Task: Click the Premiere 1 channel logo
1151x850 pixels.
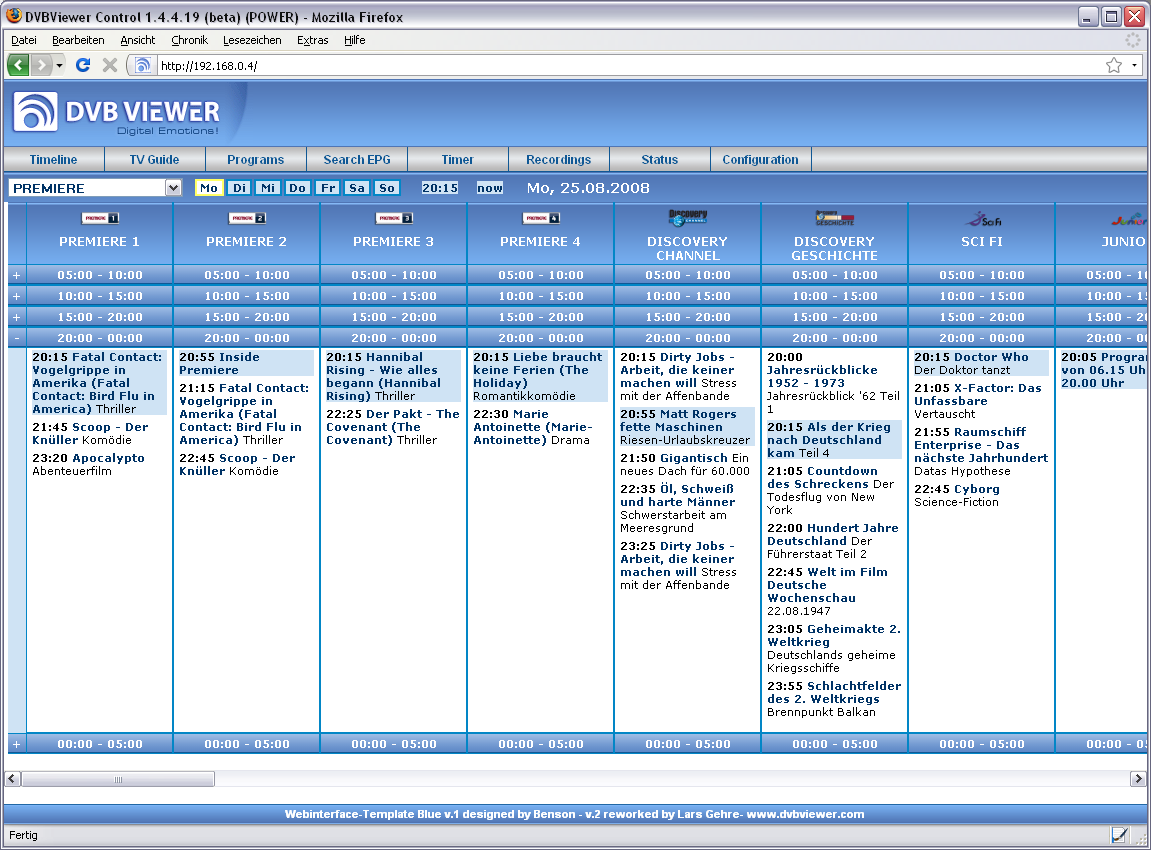Action: tap(100, 218)
